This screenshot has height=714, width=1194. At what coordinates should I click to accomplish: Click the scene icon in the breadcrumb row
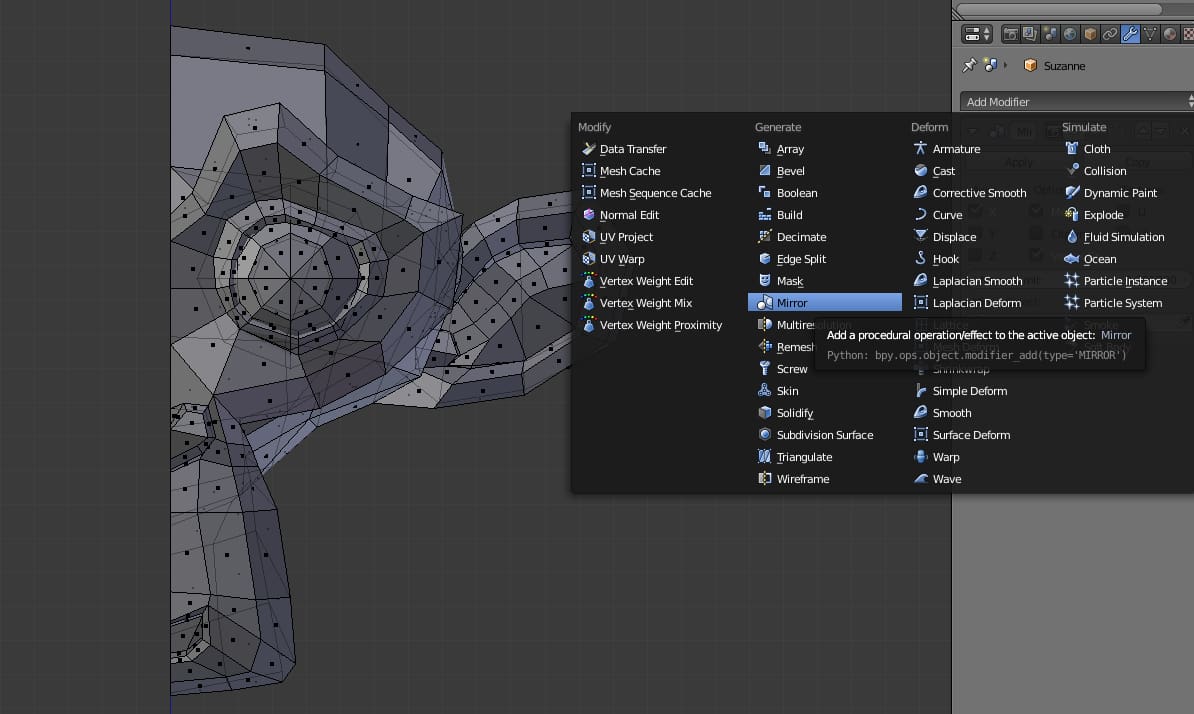[990, 65]
